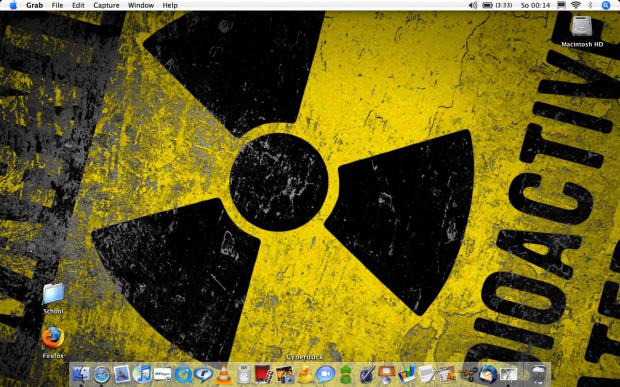This screenshot has width=620, height=387.
Task: Launch Cyberduck yellow duck icon
Action: pos(305,374)
